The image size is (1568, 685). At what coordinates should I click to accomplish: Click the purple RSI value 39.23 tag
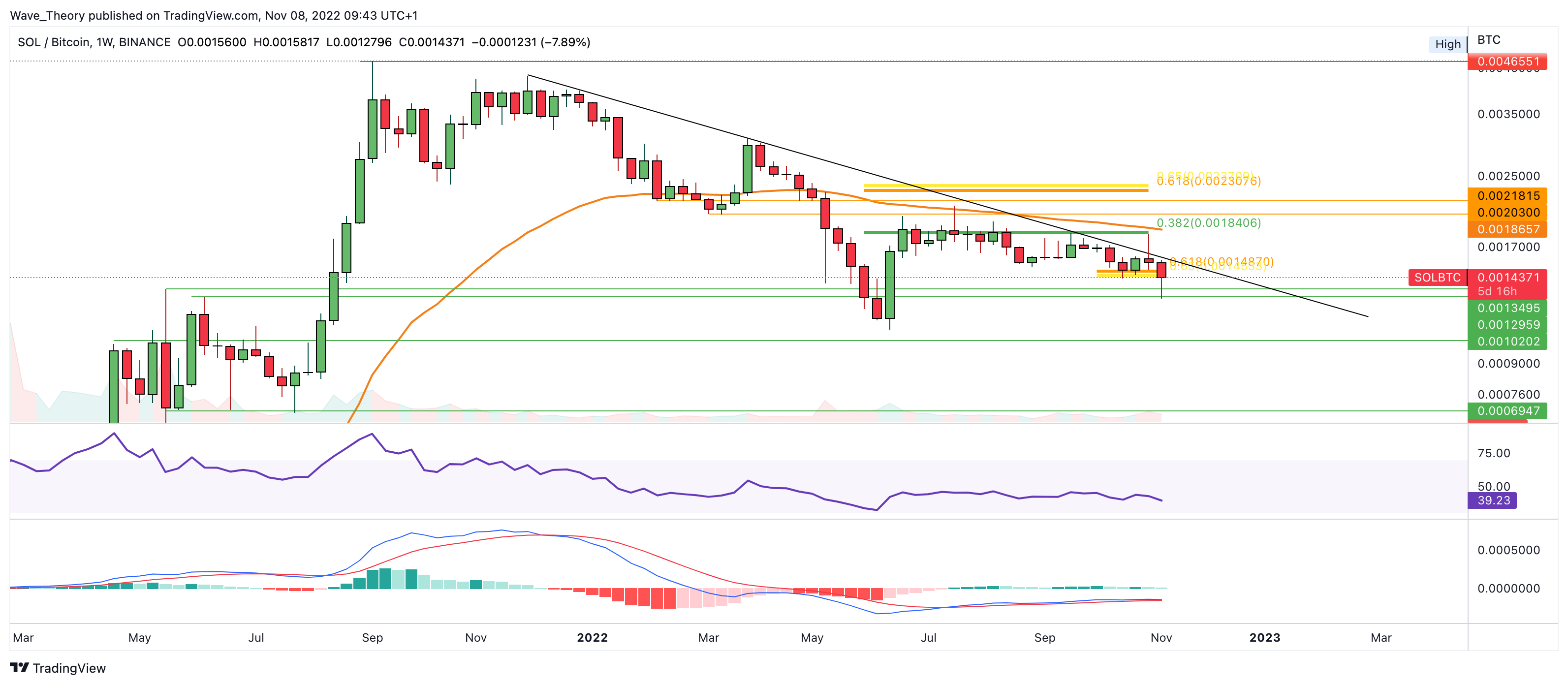click(x=1493, y=500)
